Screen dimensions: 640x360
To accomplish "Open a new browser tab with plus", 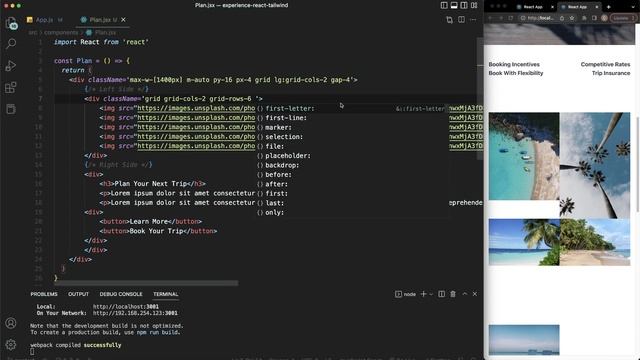I will [x=608, y=7].
